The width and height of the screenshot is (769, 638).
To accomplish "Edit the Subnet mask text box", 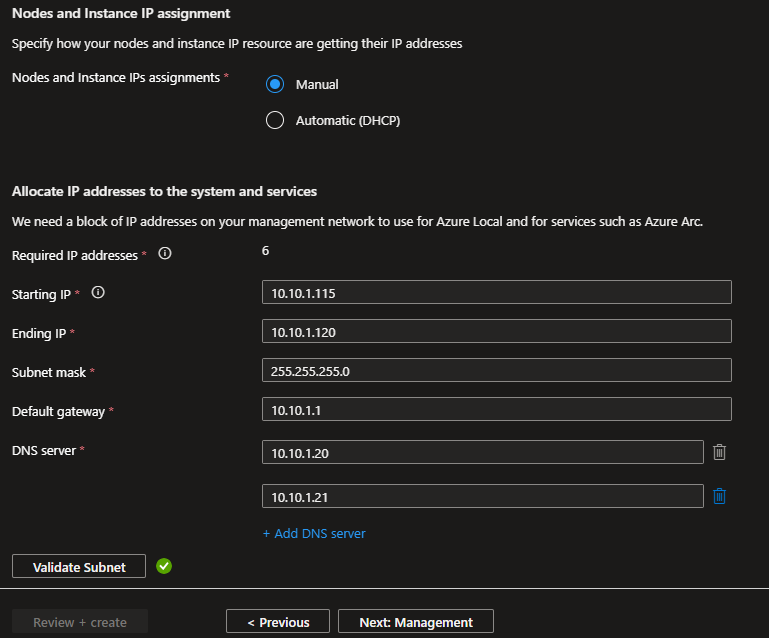I will (496, 371).
